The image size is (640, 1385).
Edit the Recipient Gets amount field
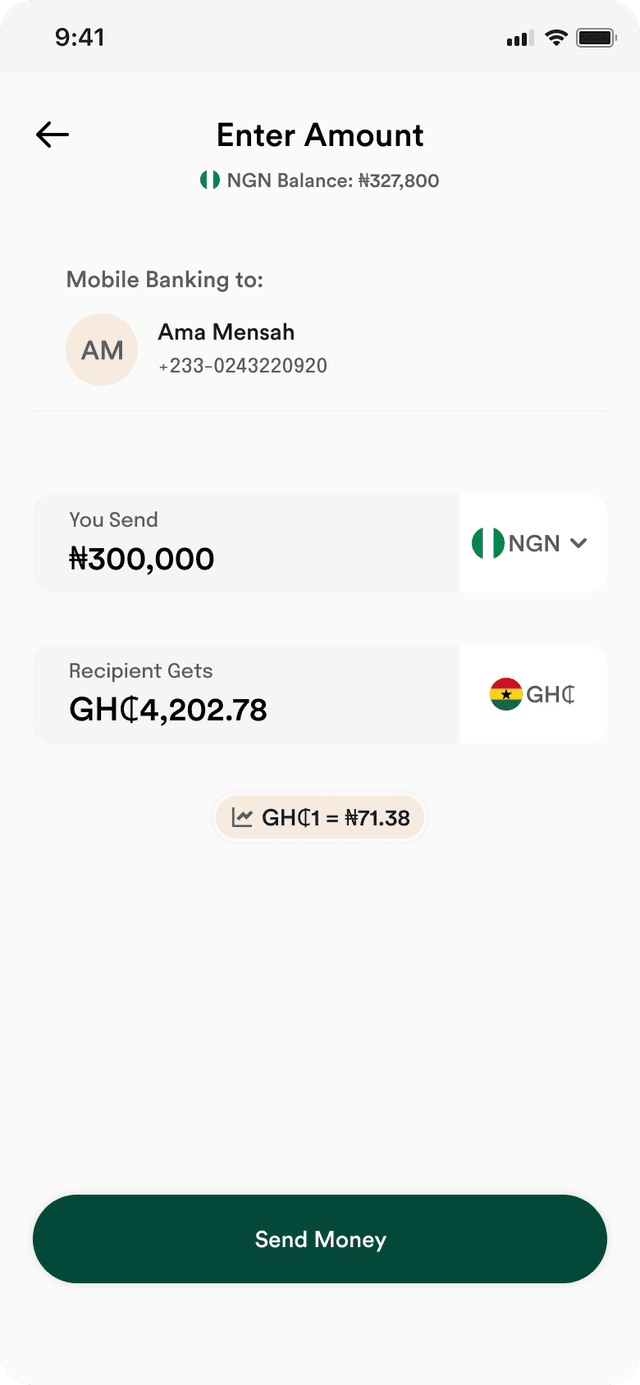pyautogui.click(x=246, y=694)
